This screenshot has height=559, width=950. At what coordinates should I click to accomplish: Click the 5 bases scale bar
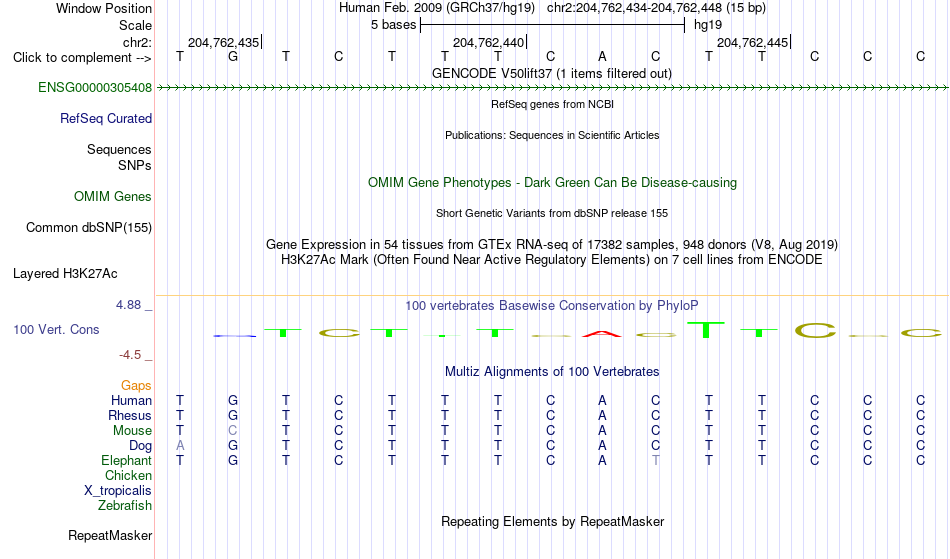coord(552,25)
